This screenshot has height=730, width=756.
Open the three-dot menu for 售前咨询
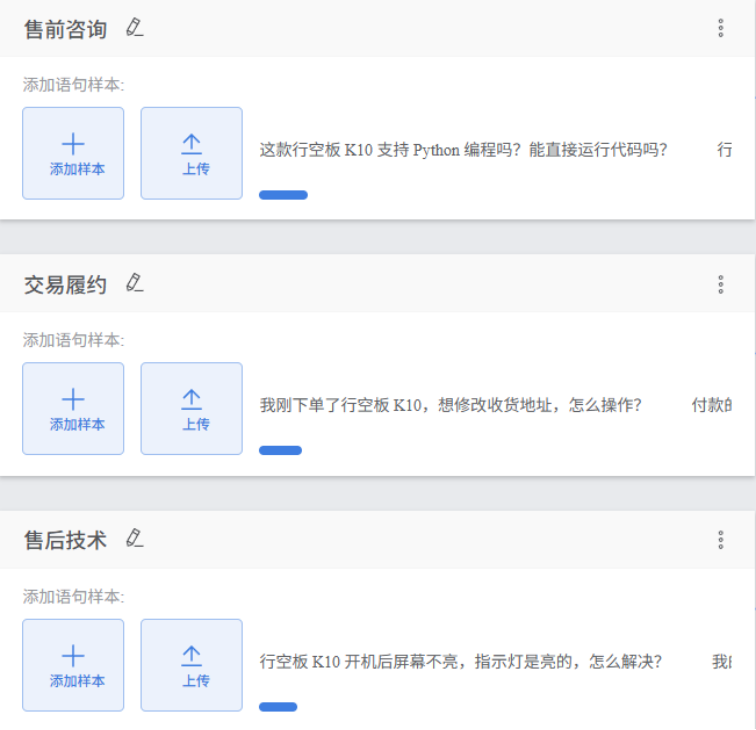coord(720,28)
